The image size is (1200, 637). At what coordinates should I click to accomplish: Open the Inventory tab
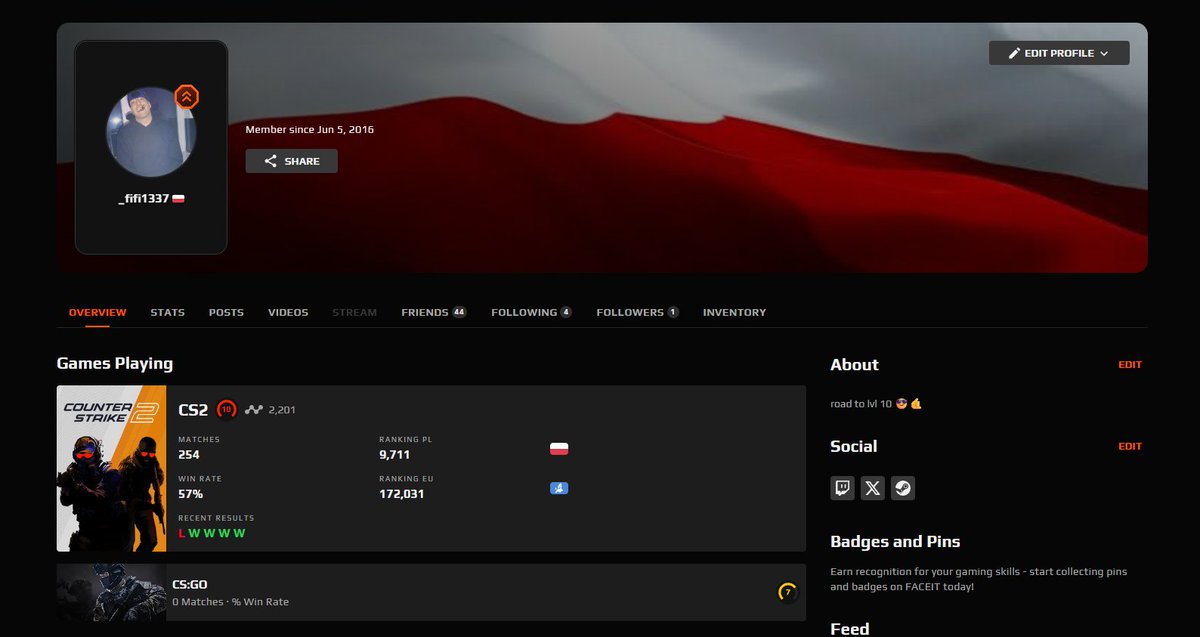tap(735, 312)
